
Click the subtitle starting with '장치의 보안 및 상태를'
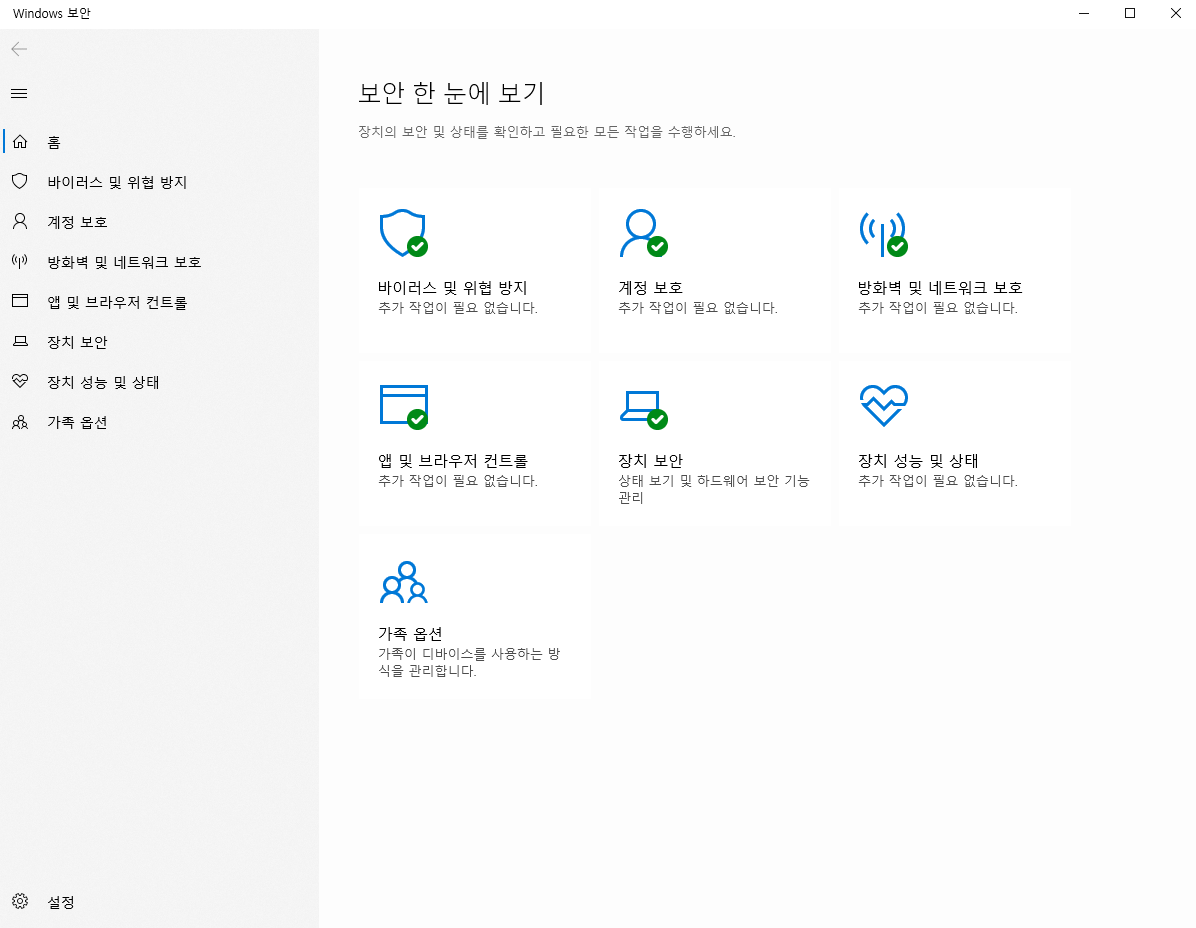point(546,132)
